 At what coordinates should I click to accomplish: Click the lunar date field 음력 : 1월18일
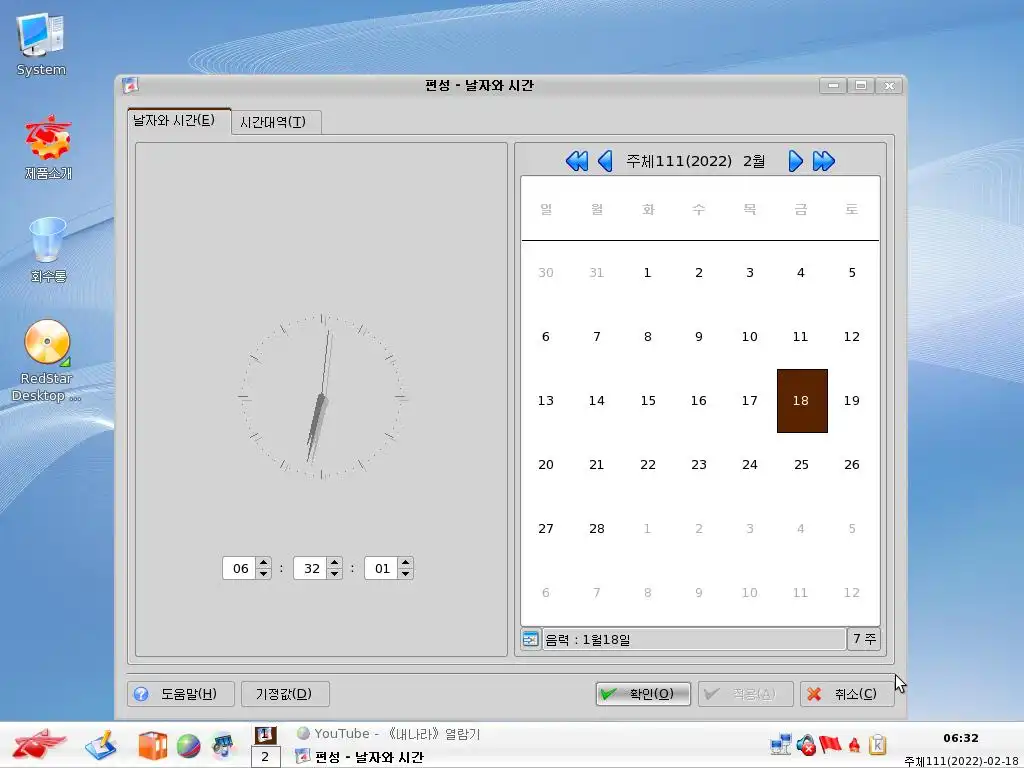pos(694,639)
